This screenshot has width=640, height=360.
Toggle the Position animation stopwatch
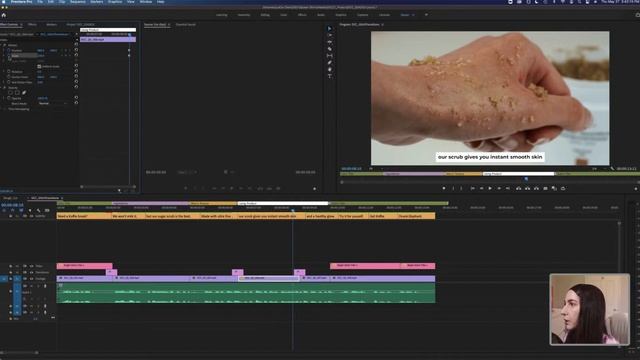pyautogui.click(x=9, y=51)
